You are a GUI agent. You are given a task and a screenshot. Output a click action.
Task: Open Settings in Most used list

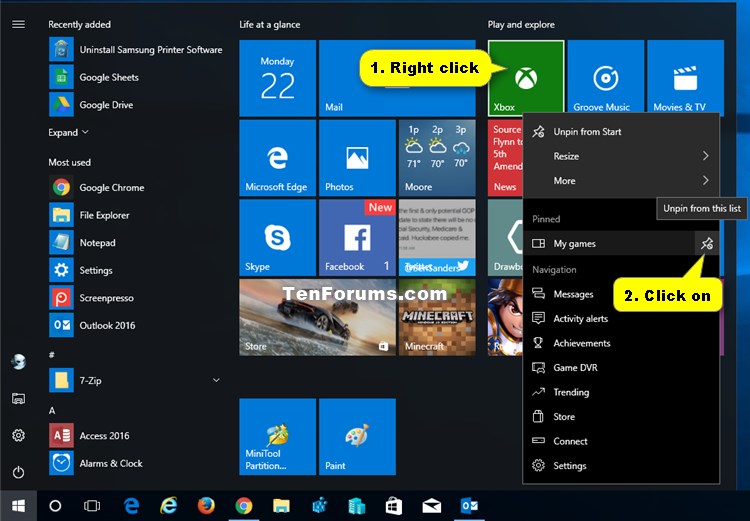click(x=136, y=270)
